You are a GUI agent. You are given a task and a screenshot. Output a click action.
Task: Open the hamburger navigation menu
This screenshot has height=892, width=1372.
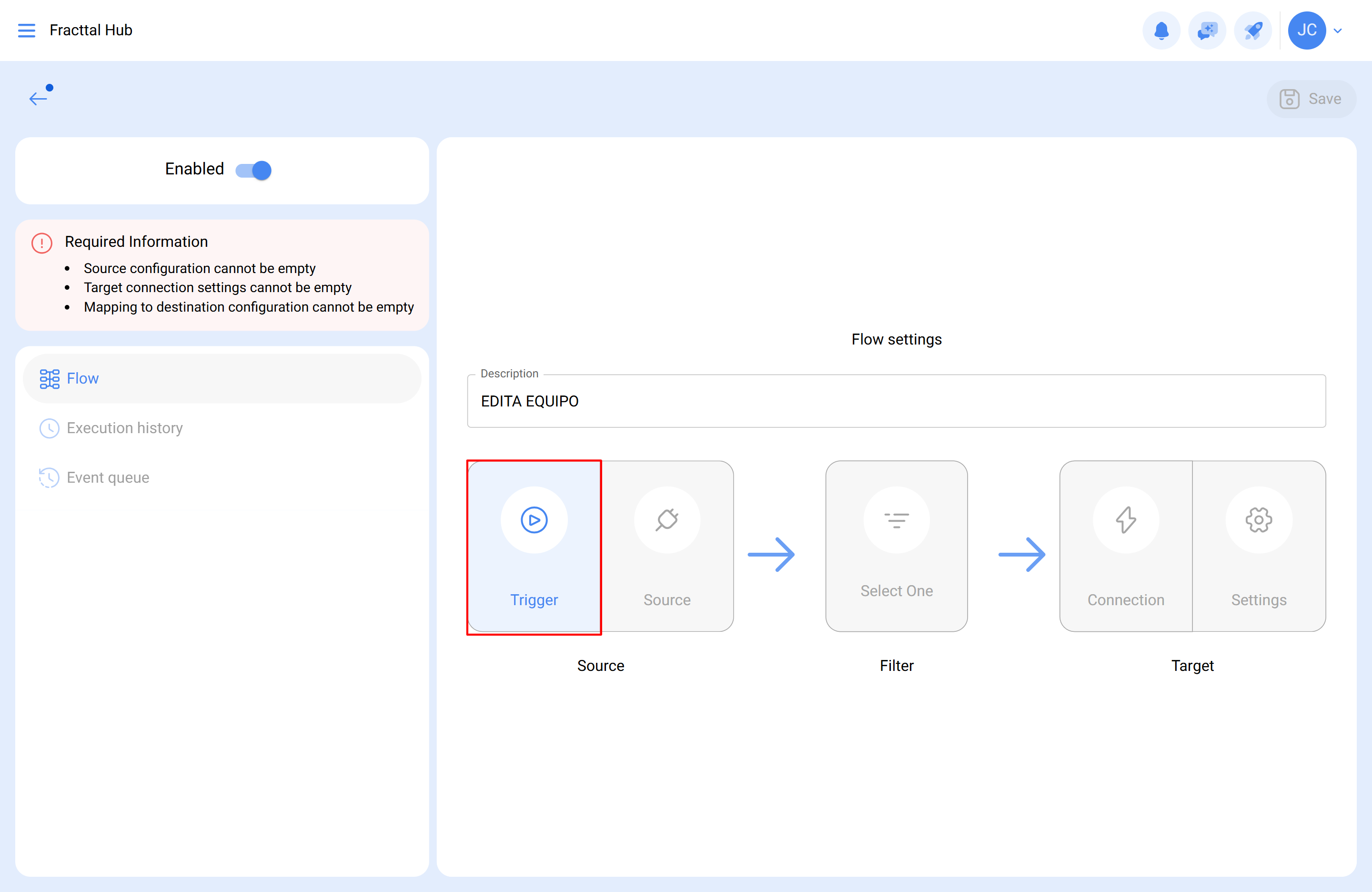pyautogui.click(x=27, y=30)
